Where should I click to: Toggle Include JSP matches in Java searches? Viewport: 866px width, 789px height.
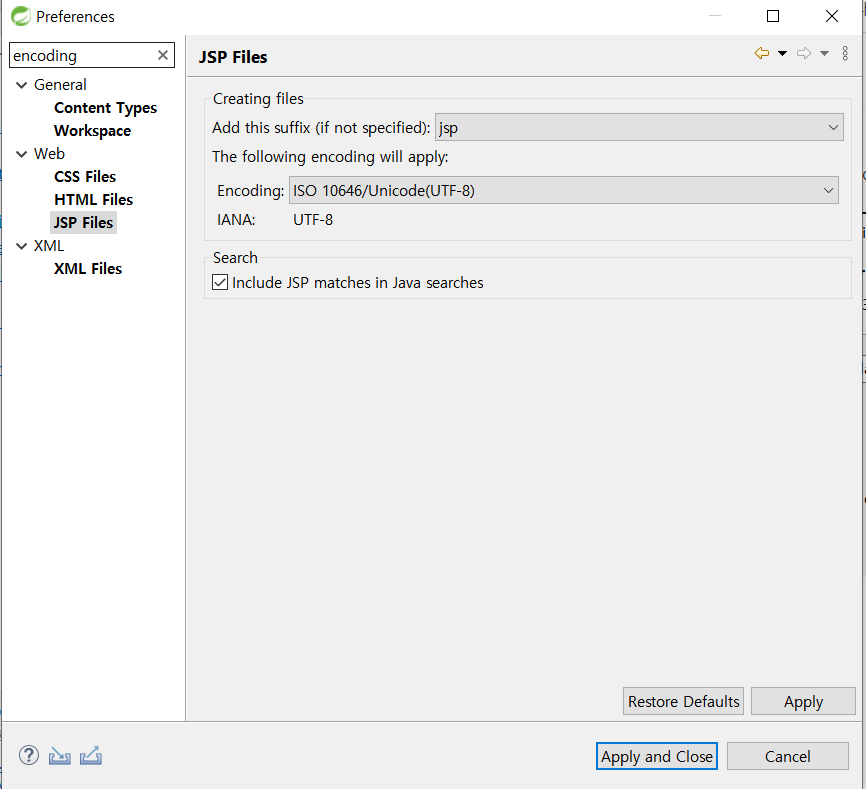pyautogui.click(x=220, y=282)
